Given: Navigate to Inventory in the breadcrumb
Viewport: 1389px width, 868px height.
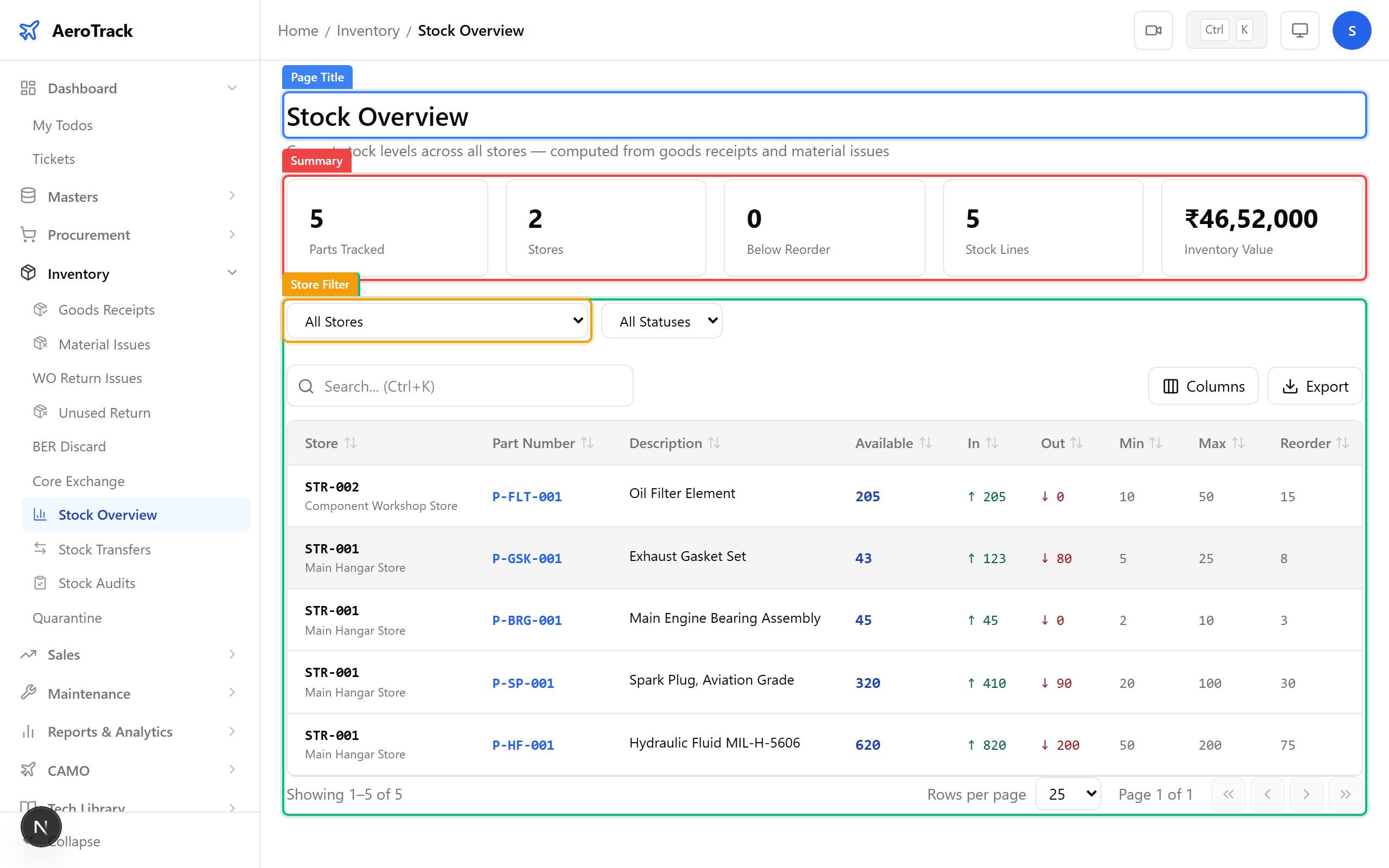Looking at the screenshot, I should (368, 30).
